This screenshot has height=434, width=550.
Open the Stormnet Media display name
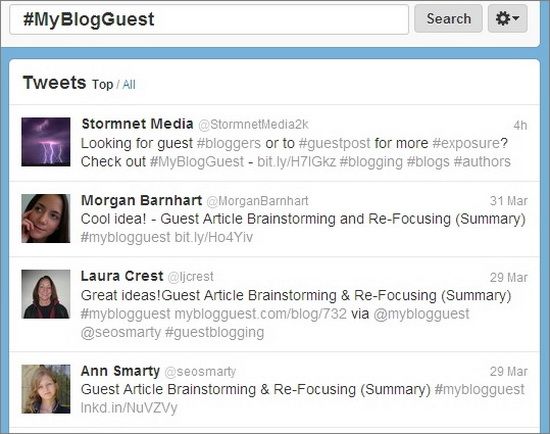click(137, 124)
